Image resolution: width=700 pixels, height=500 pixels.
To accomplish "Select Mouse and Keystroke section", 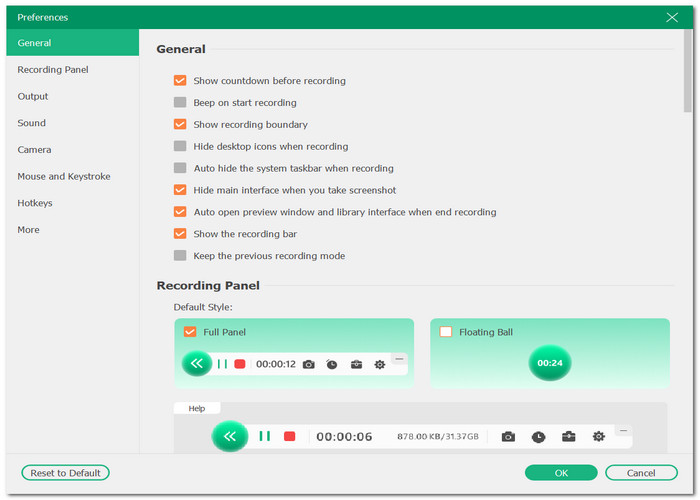I will 73,176.
